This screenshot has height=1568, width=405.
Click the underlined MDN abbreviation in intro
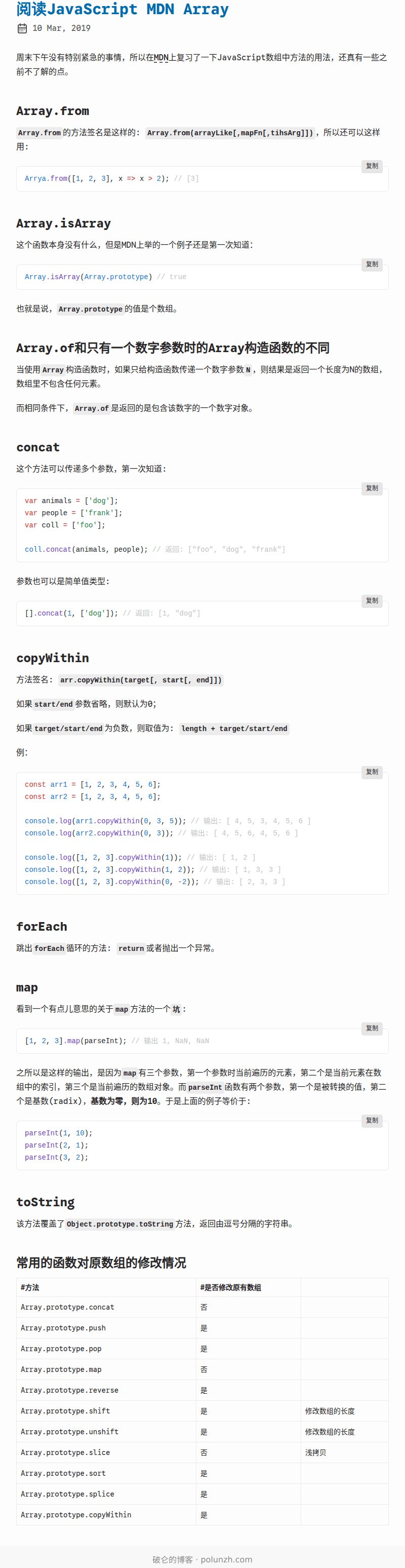point(161,57)
